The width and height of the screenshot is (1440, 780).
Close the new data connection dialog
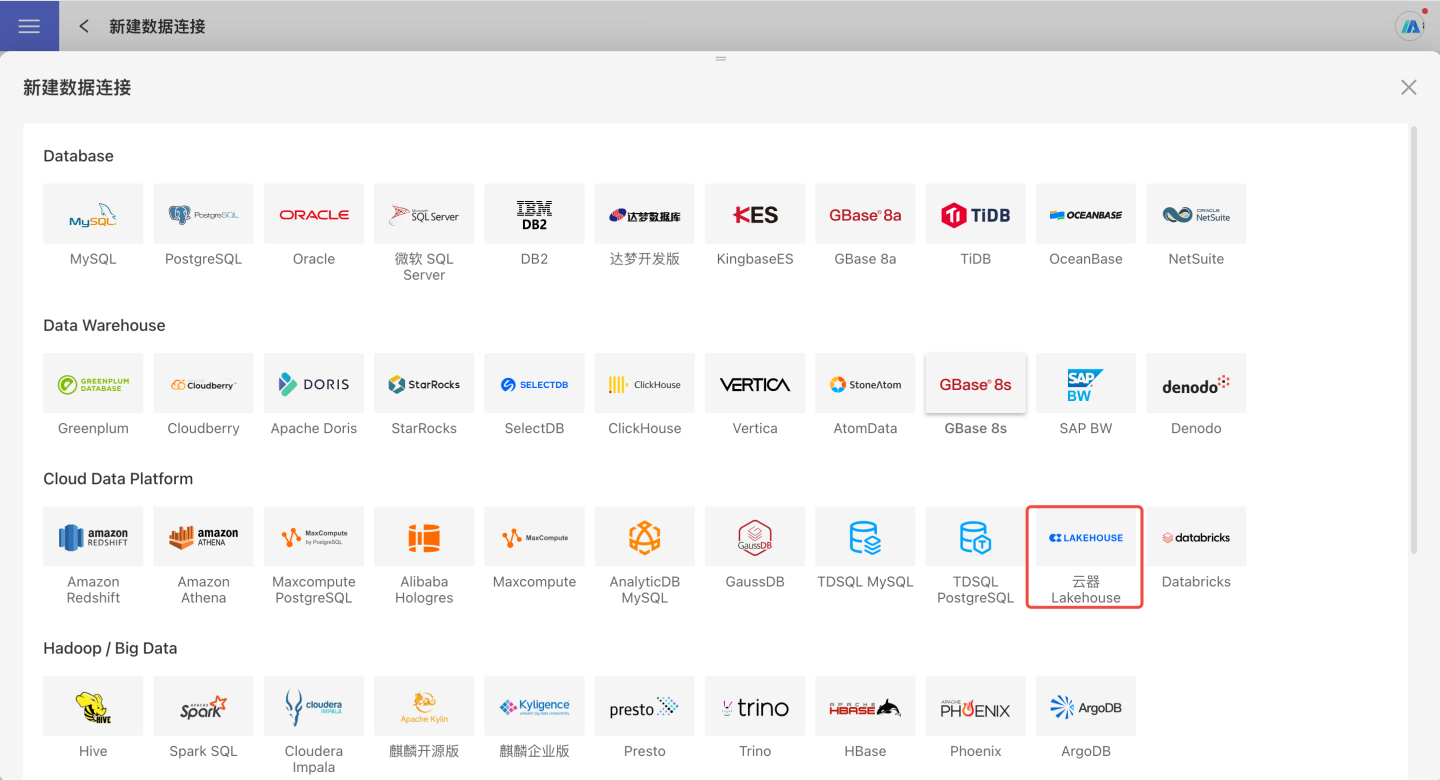tap(1408, 88)
